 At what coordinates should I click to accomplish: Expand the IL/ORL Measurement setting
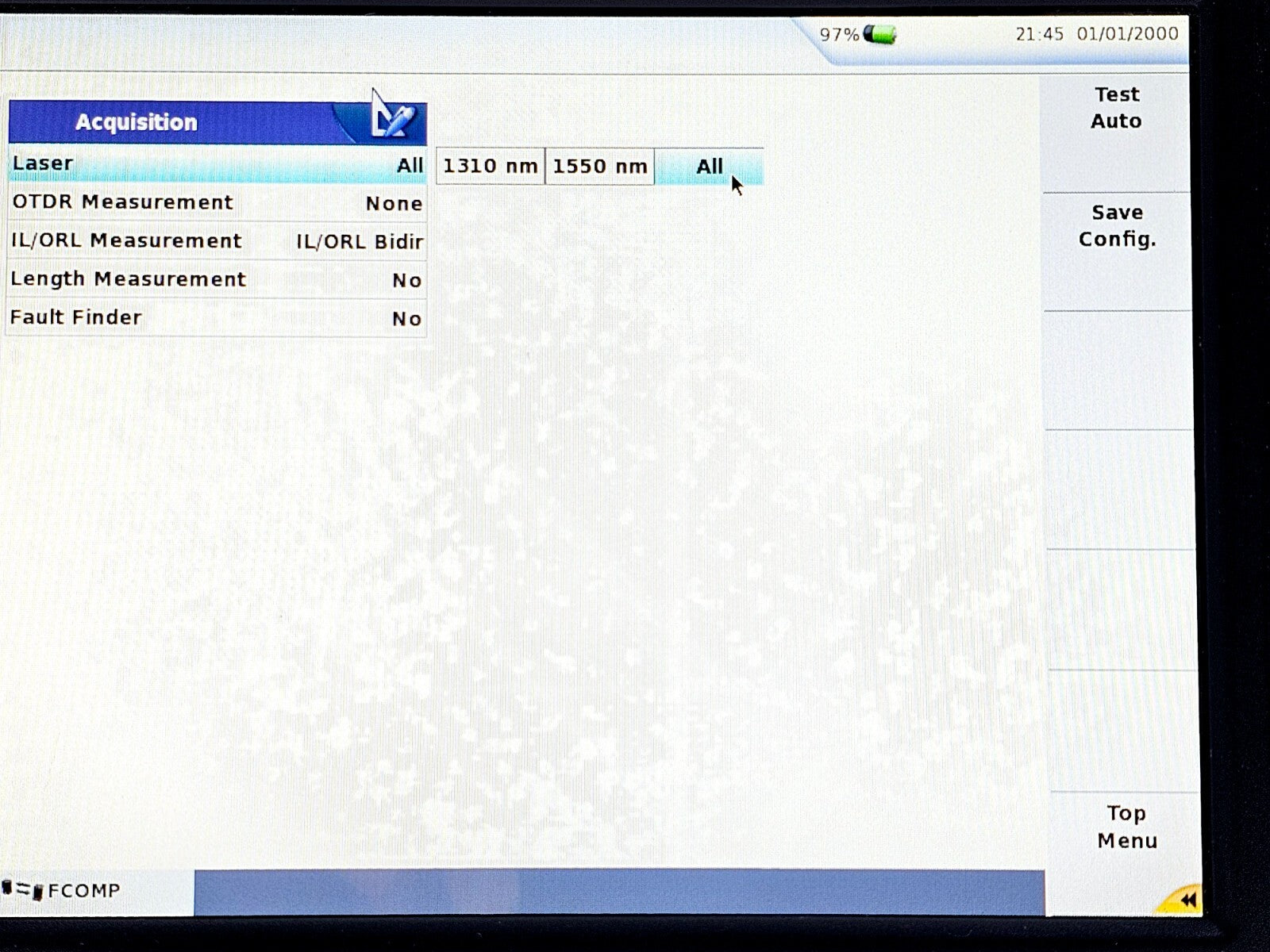(x=217, y=241)
